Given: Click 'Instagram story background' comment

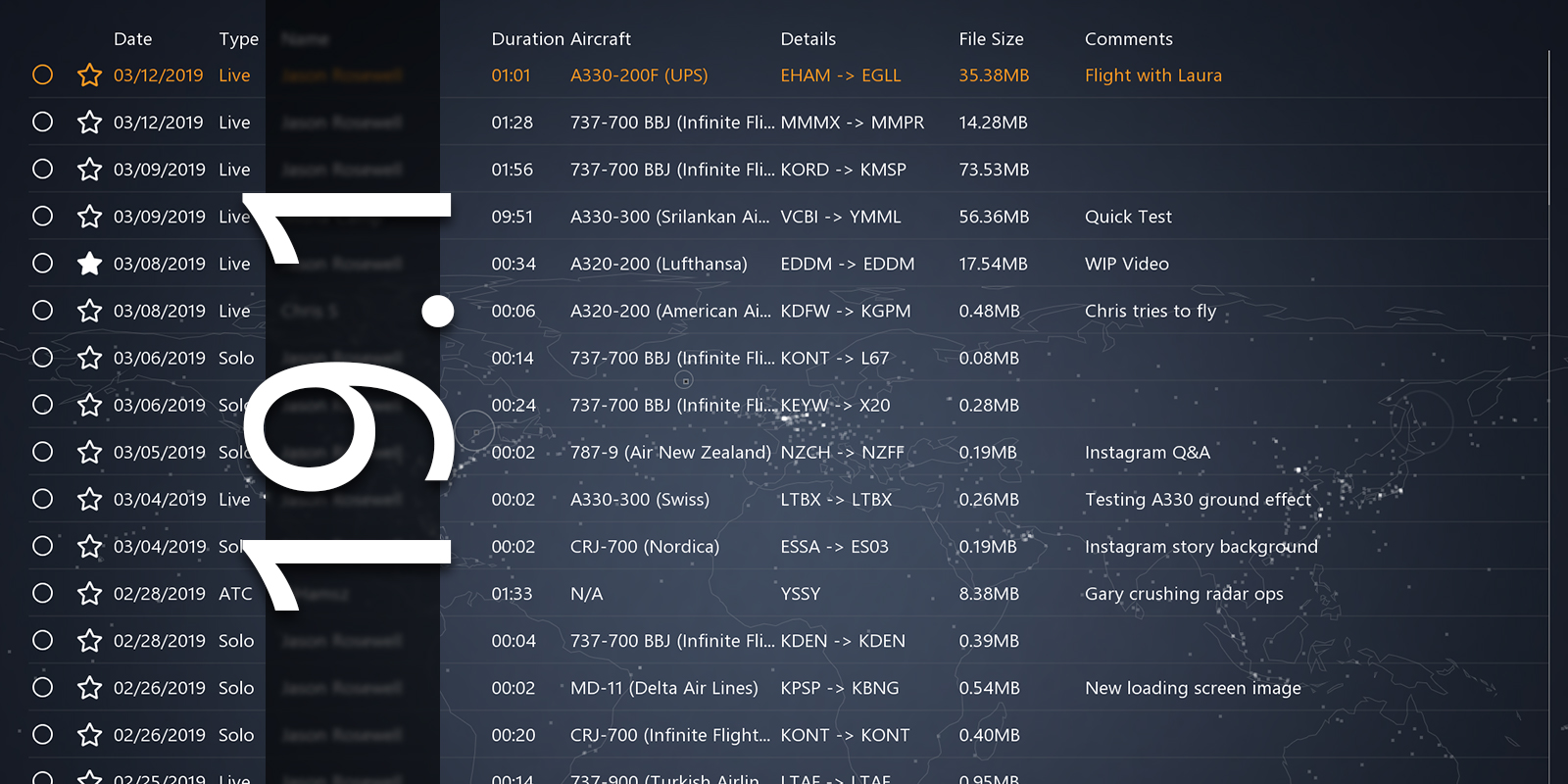Looking at the screenshot, I should (x=1200, y=546).
